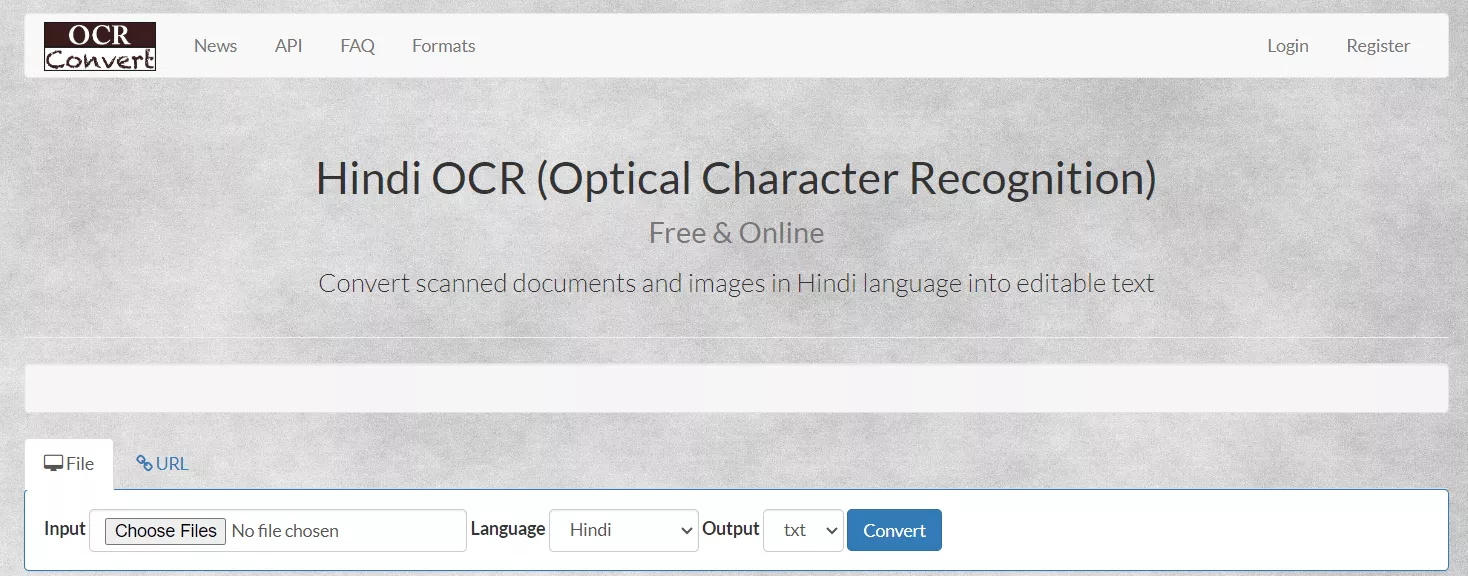This screenshot has width=1468, height=576.
Task: Switch to the URL tab
Action: 162,462
